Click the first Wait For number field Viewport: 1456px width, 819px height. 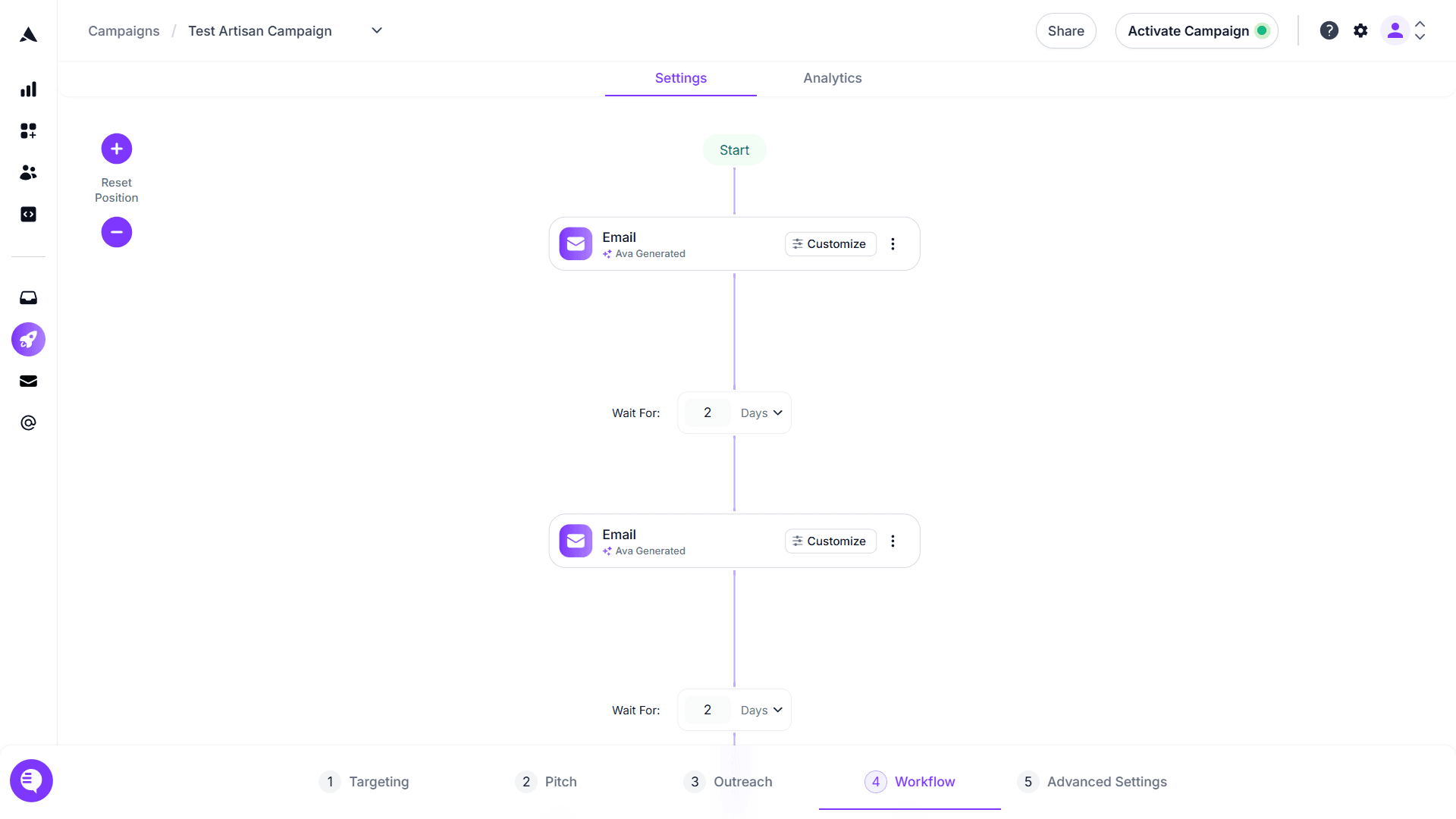click(x=707, y=413)
